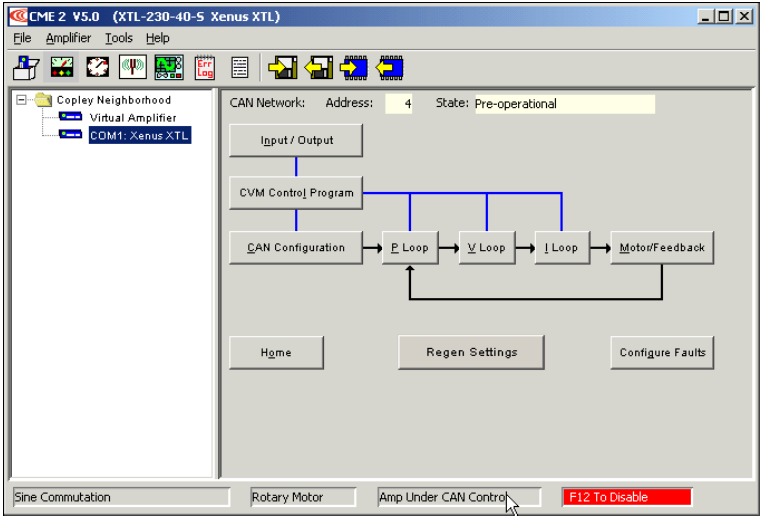Open the Error Log icon
This screenshot has height=518, width=763.
coord(205,67)
